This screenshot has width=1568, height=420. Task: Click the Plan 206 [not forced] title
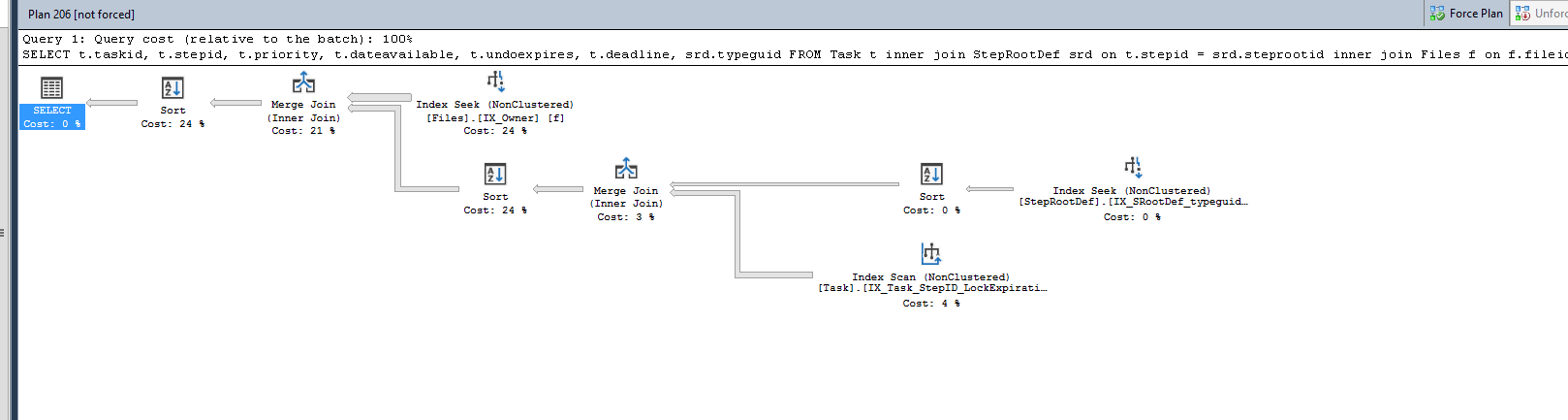81,15
